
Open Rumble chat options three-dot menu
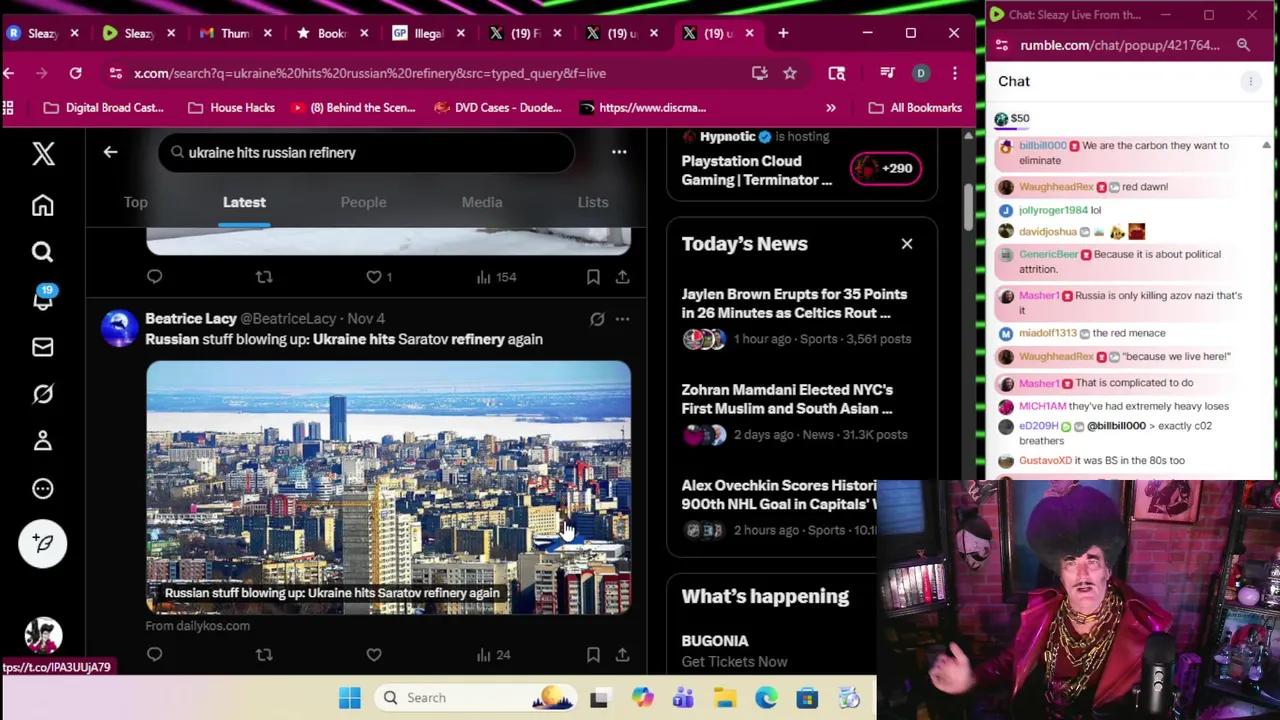(1250, 81)
